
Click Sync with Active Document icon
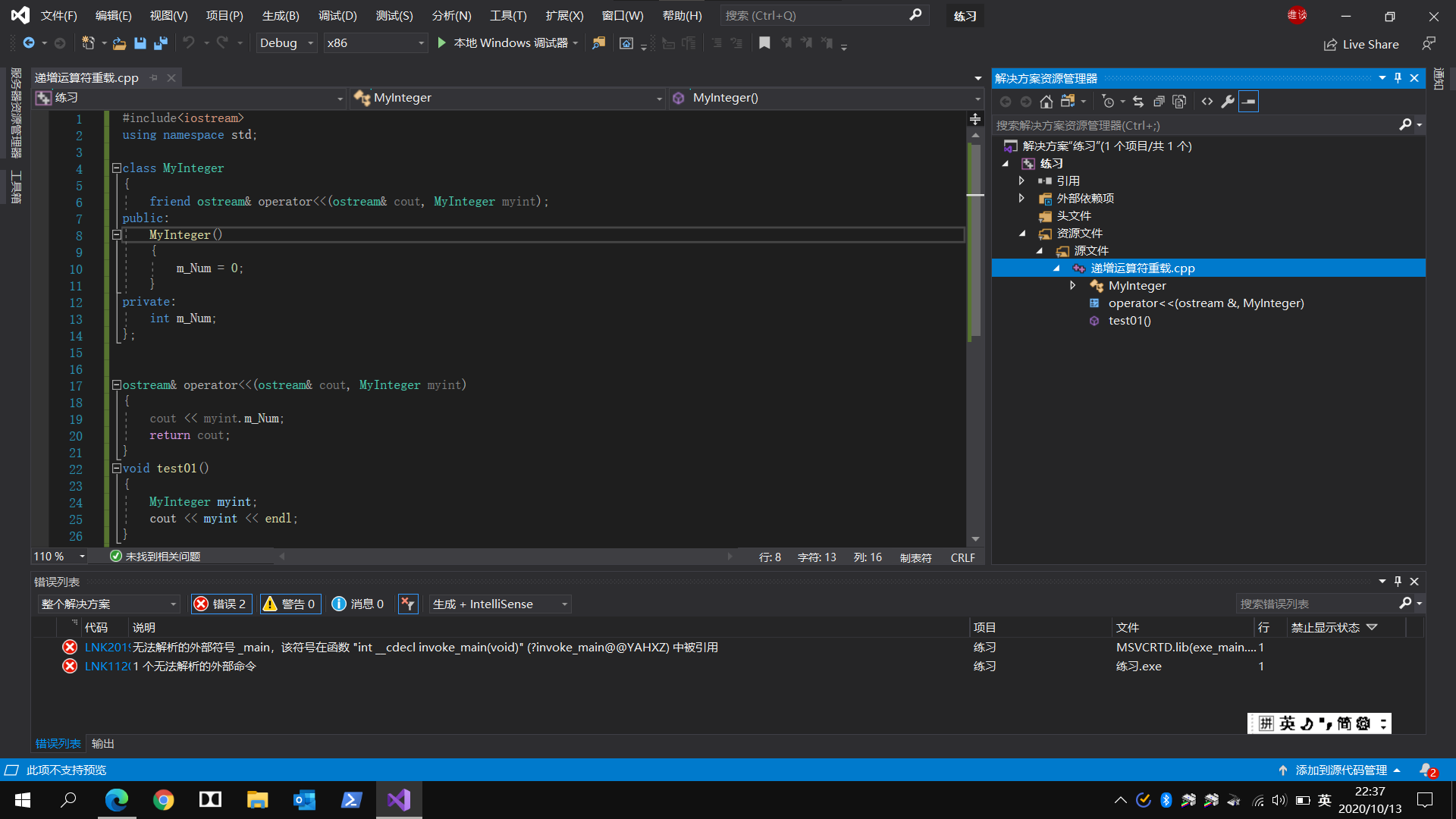coord(1137,102)
